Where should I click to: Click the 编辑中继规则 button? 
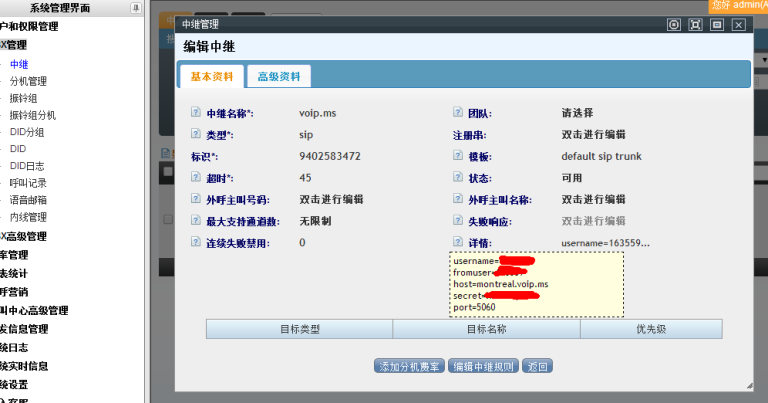[x=485, y=367]
